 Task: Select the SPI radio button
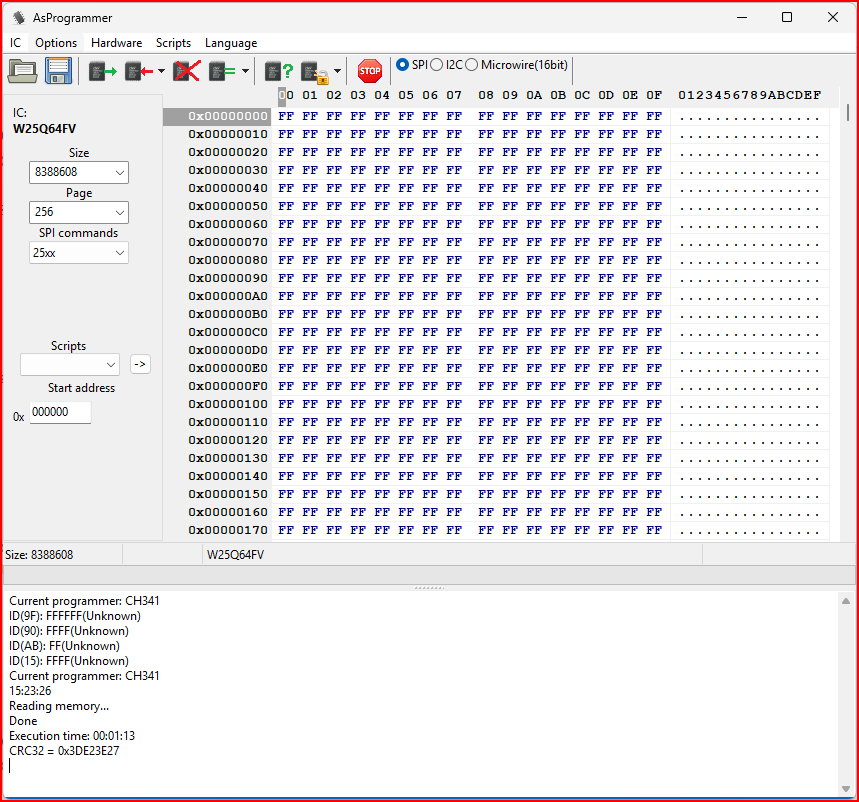click(x=403, y=65)
